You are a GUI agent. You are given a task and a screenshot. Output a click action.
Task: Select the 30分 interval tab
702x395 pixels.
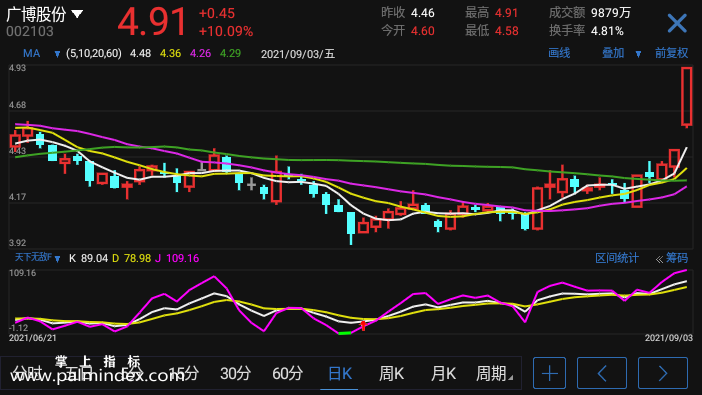pyautogui.click(x=235, y=373)
